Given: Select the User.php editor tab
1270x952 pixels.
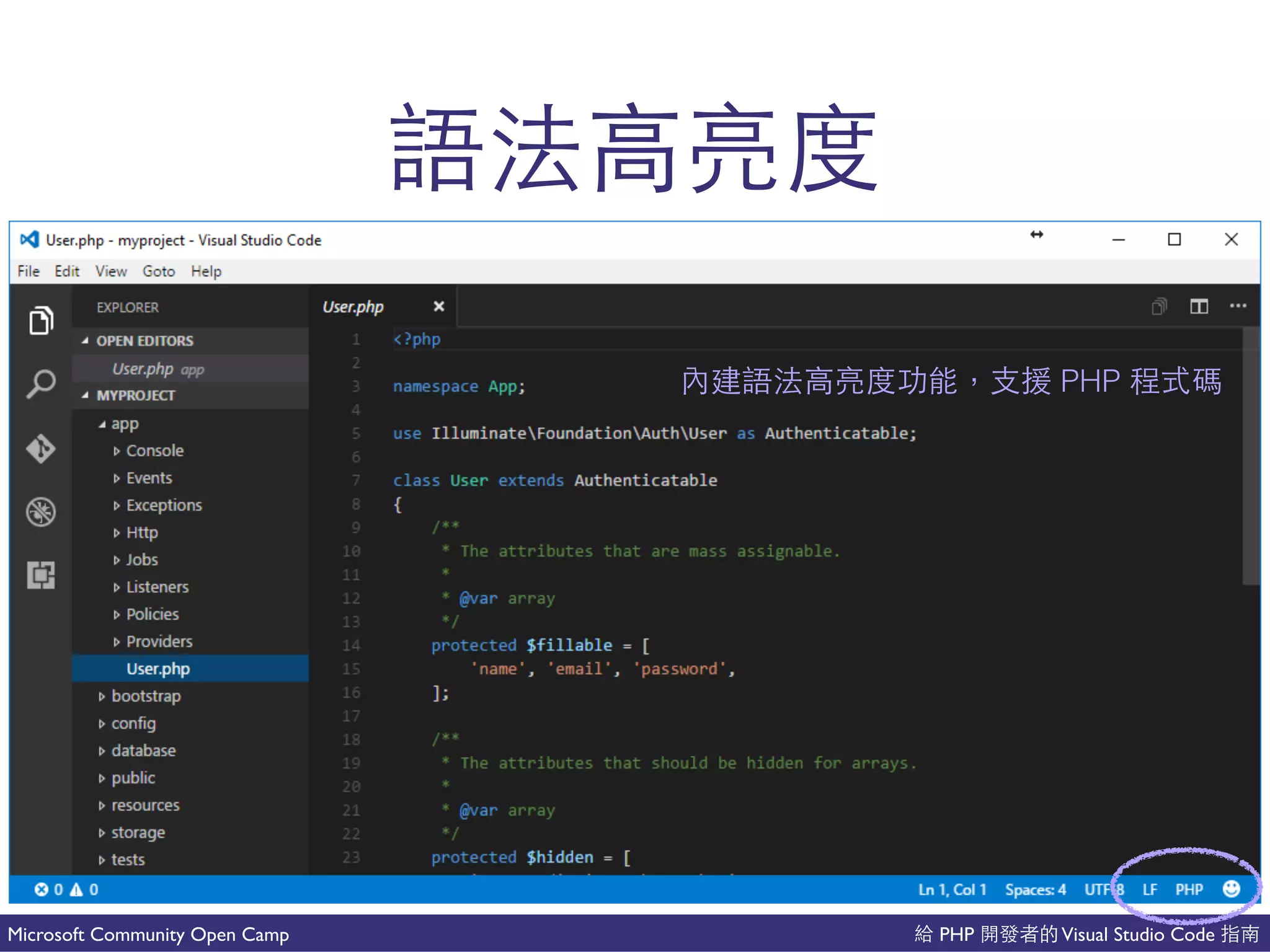Looking at the screenshot, I should 353,307.
